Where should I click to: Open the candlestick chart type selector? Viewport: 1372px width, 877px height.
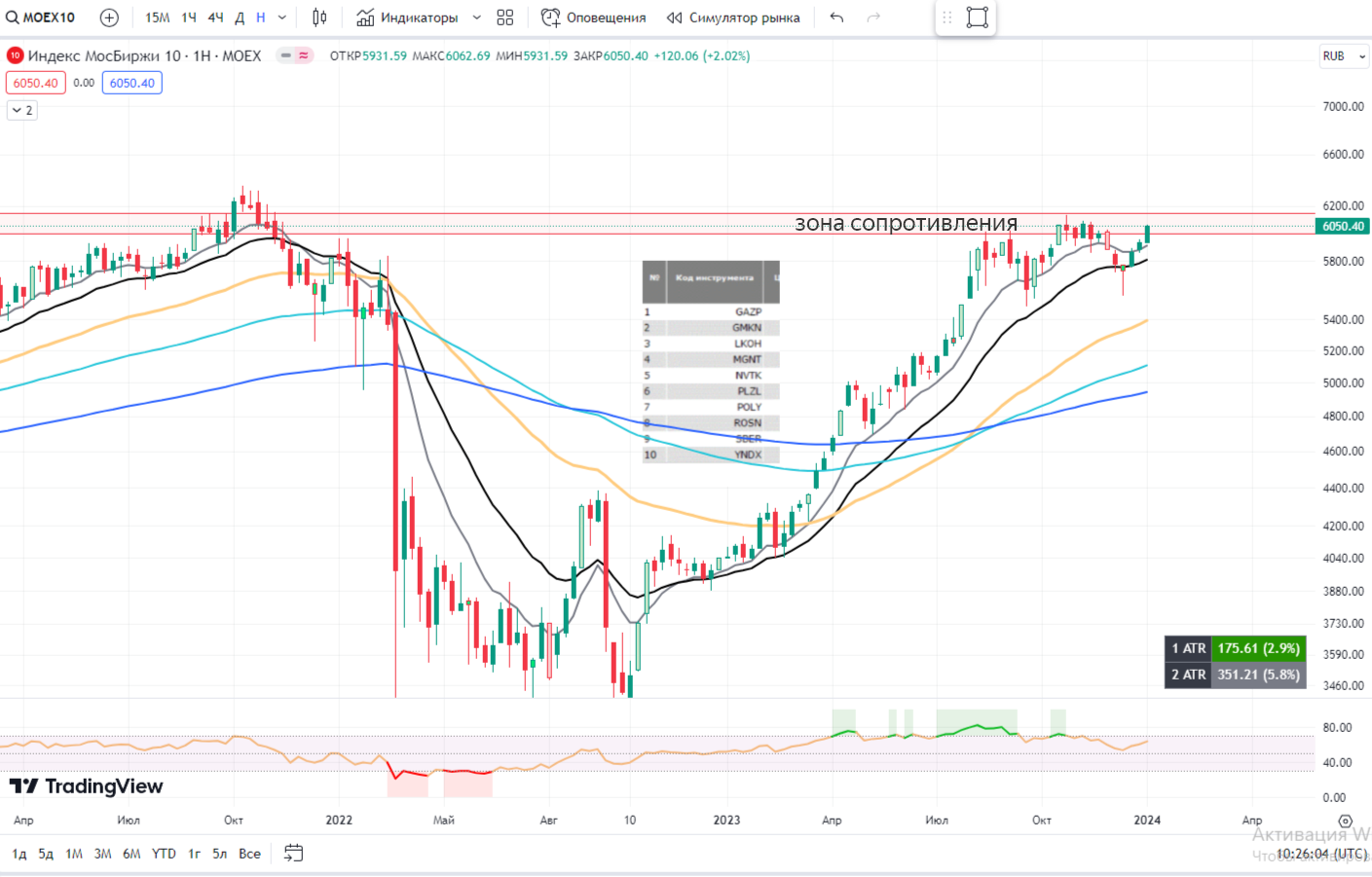pyautogui.click(x=319, y=18)
